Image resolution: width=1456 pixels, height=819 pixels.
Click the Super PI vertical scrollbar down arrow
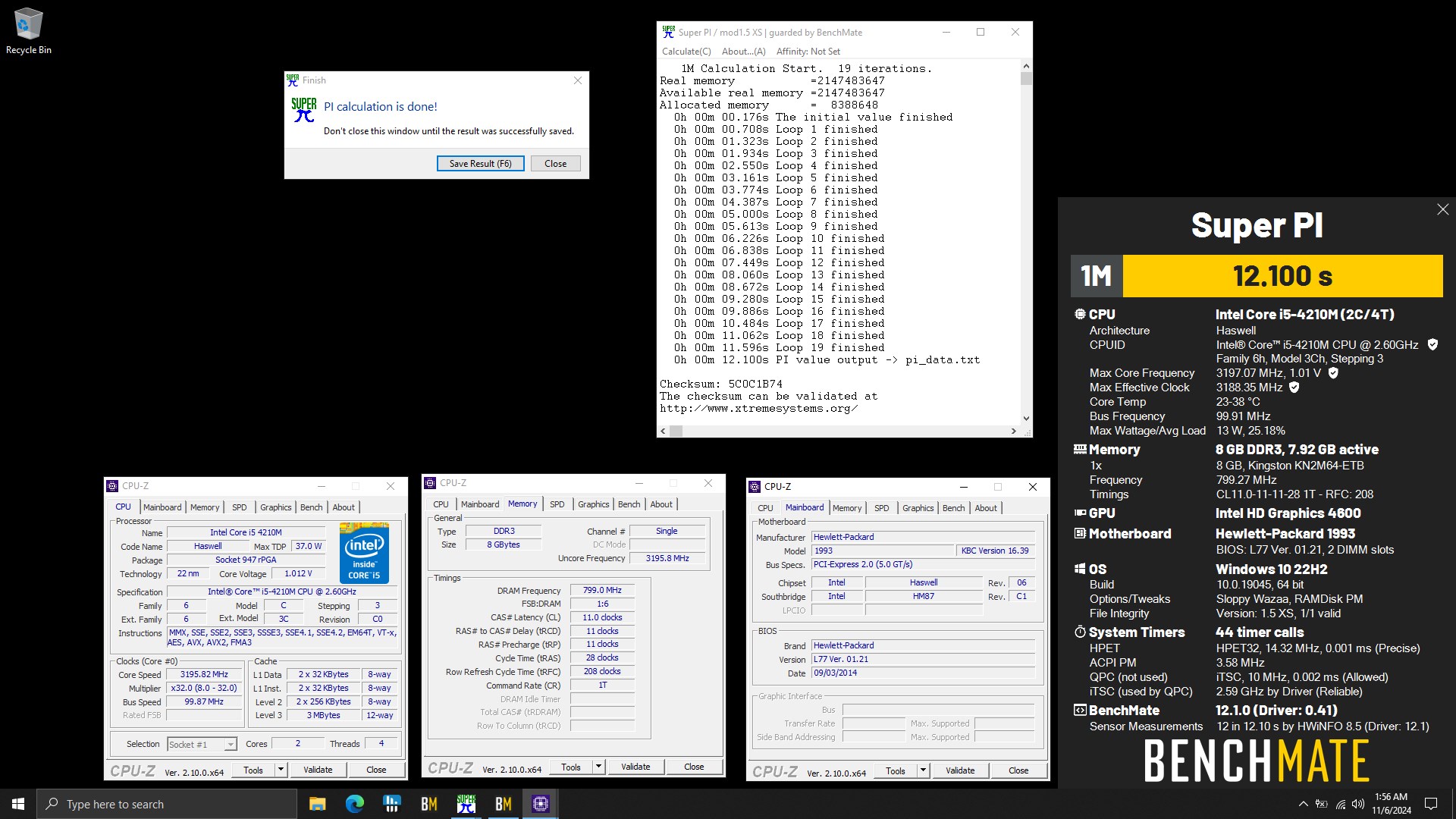(x=1026, y=418)
